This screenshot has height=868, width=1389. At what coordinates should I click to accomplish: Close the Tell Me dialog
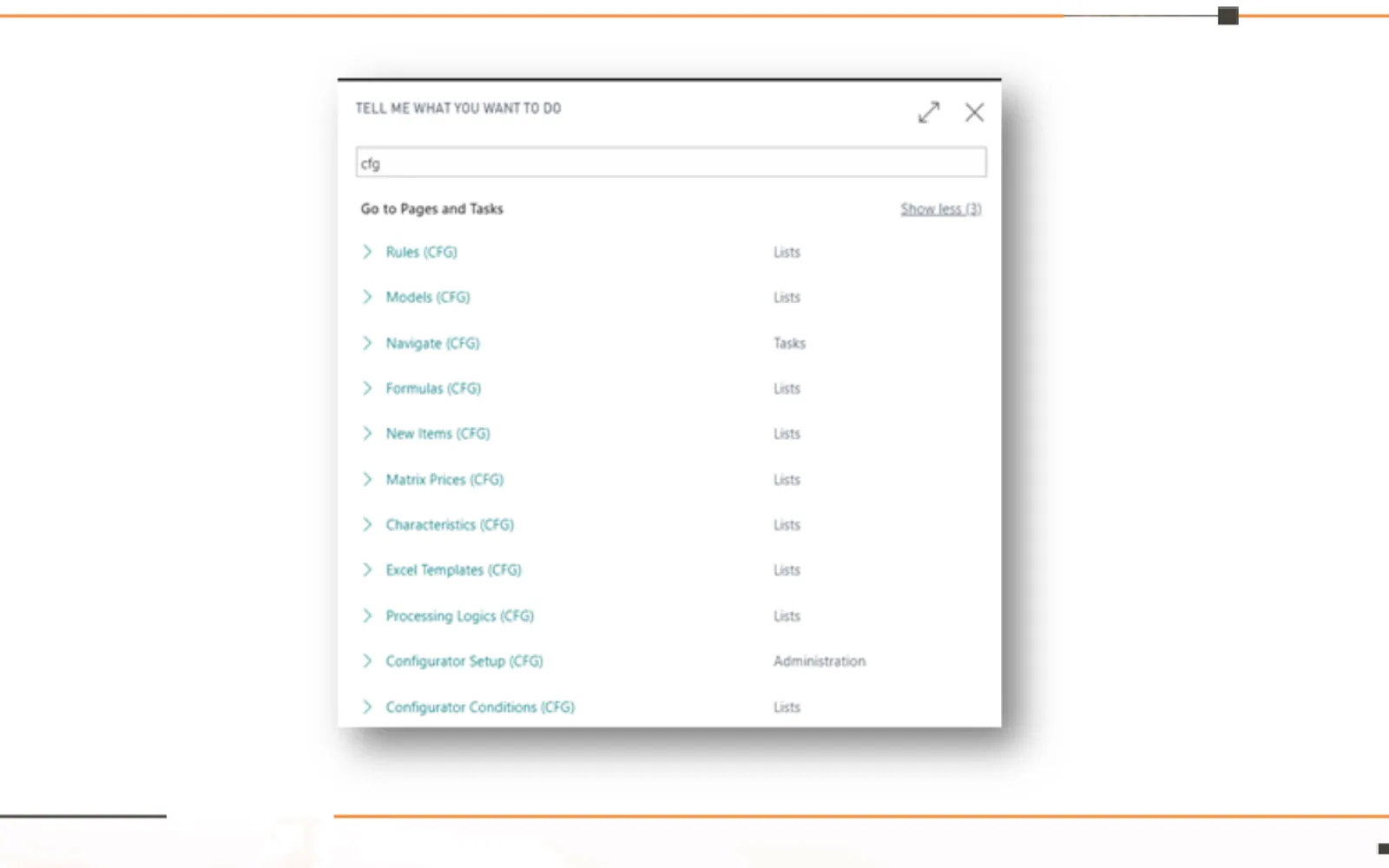[974, 112]
